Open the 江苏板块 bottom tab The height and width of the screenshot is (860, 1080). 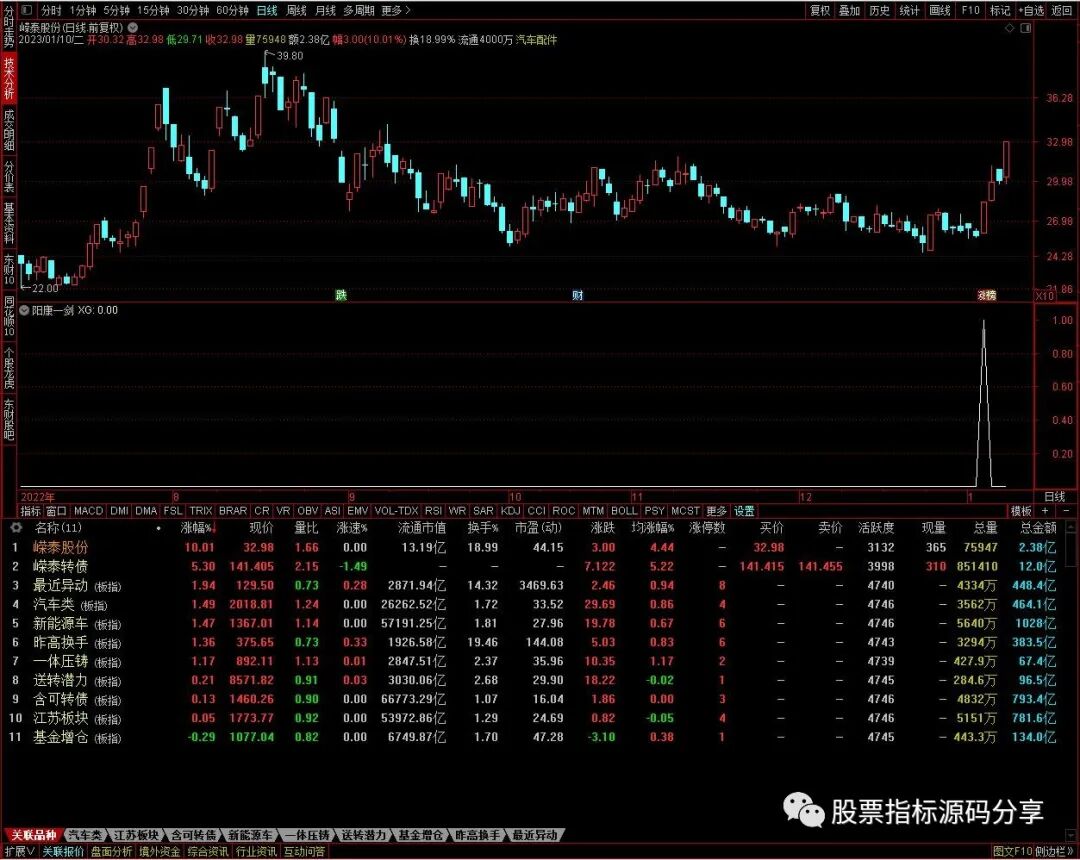pyautogui.click(x=136, y=835)
